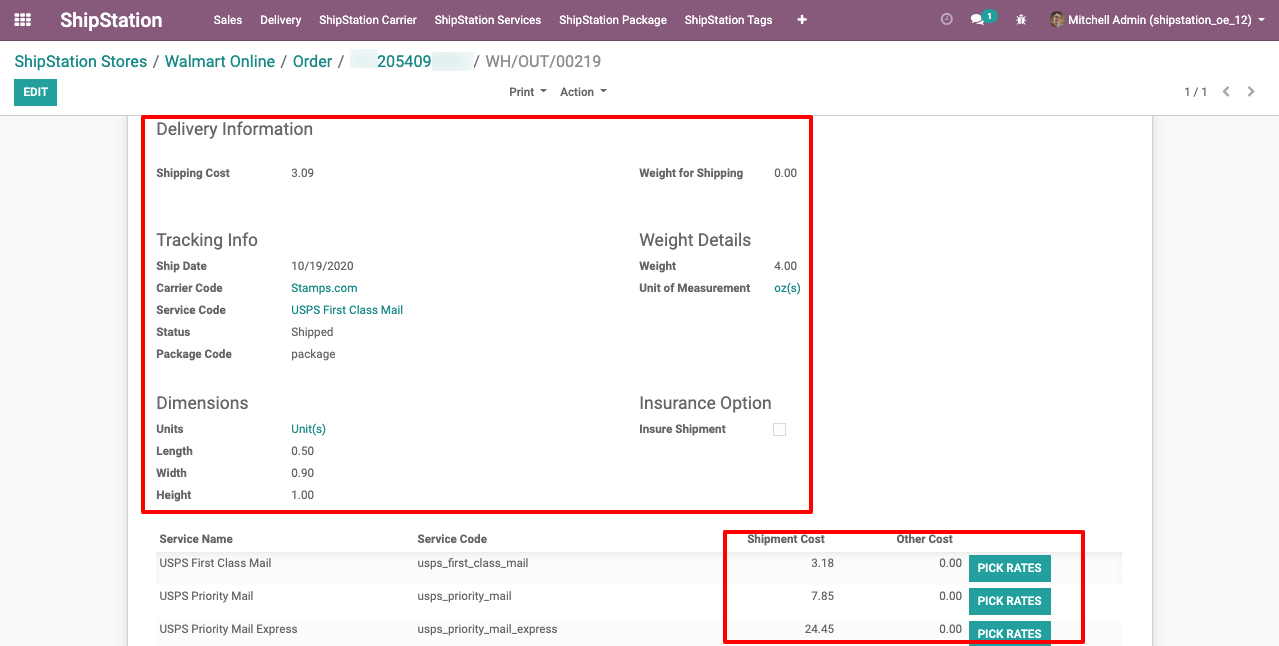Click usps_first_class_mail service code cell
Screen dimensions: 1279x646
tap(473, 563)
